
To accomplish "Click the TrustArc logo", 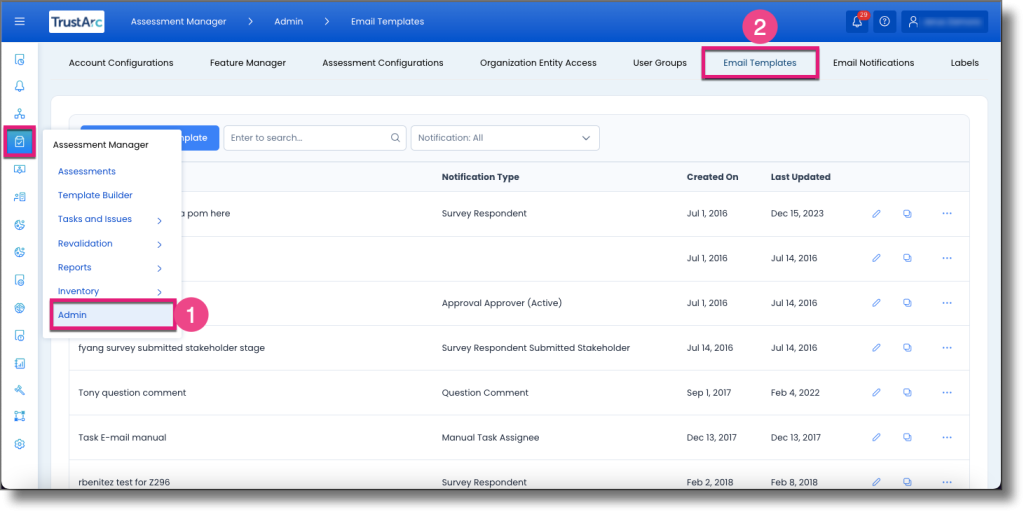I will pos(76,22).
